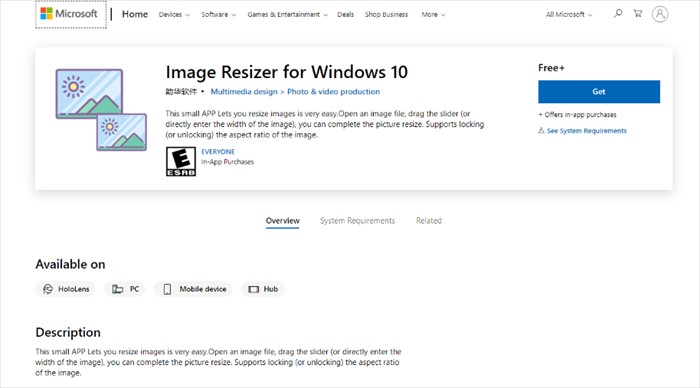Open the account sign-in avatar
Image resolution: width=700 pixels, height=388 pixels.
pyautogui.click(x=660, y=14)
